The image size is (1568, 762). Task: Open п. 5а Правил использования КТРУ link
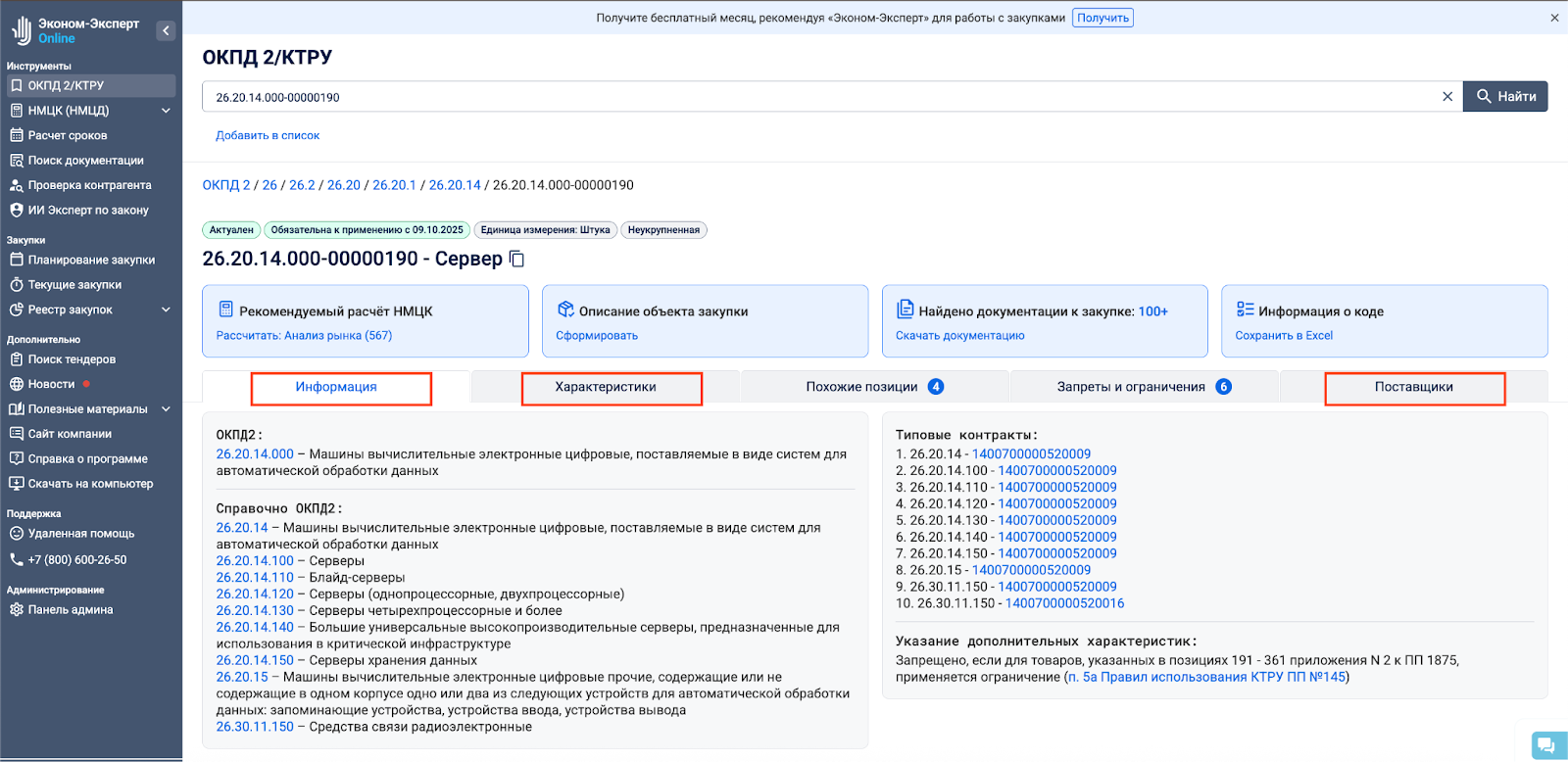[1206, 678]
